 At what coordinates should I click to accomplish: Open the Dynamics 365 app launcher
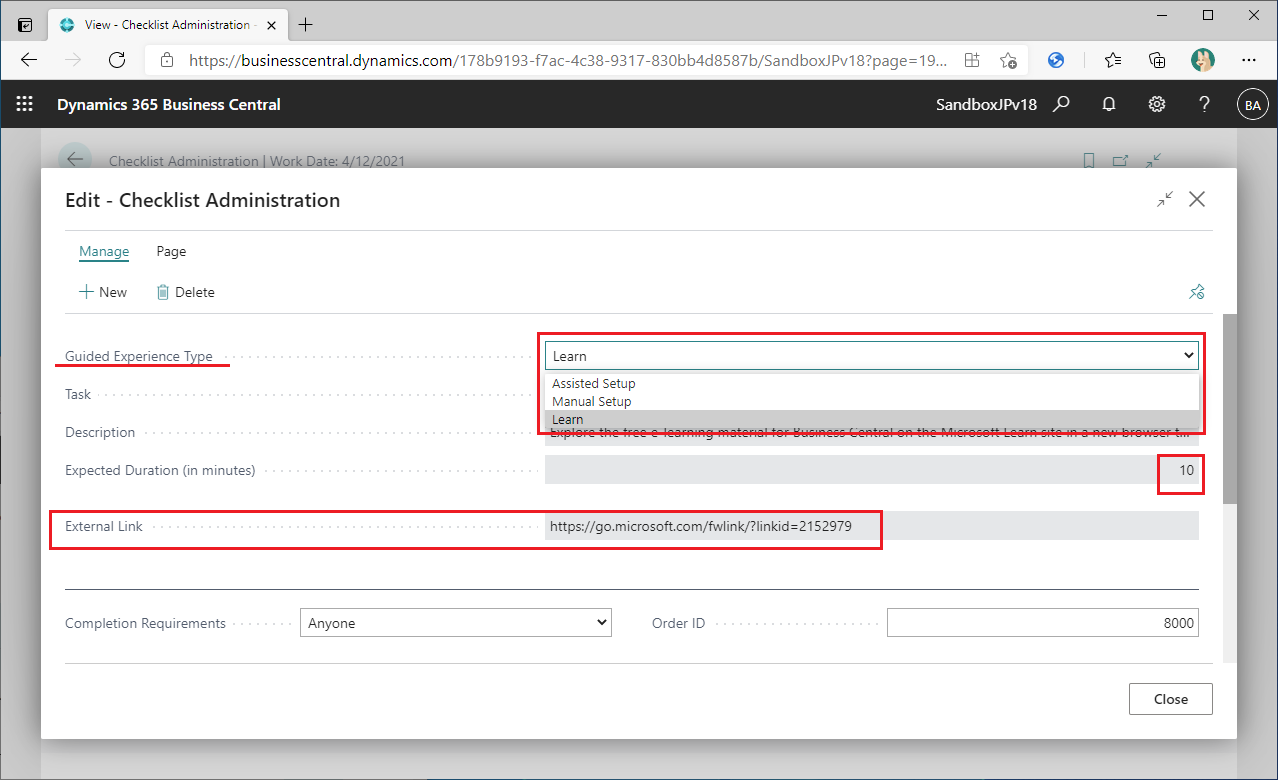tap(24, 104)
